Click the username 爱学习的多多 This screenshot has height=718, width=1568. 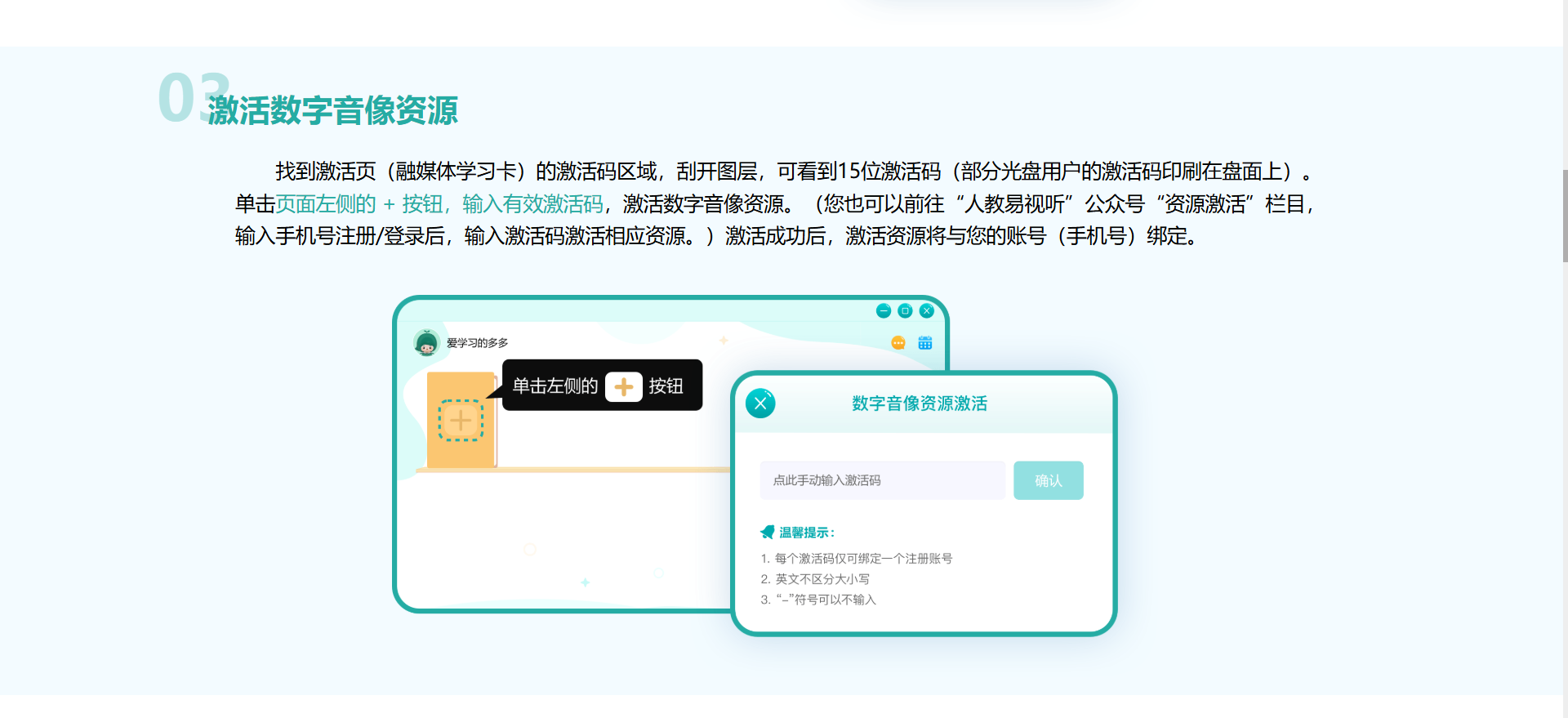click(x=477, y=343)
